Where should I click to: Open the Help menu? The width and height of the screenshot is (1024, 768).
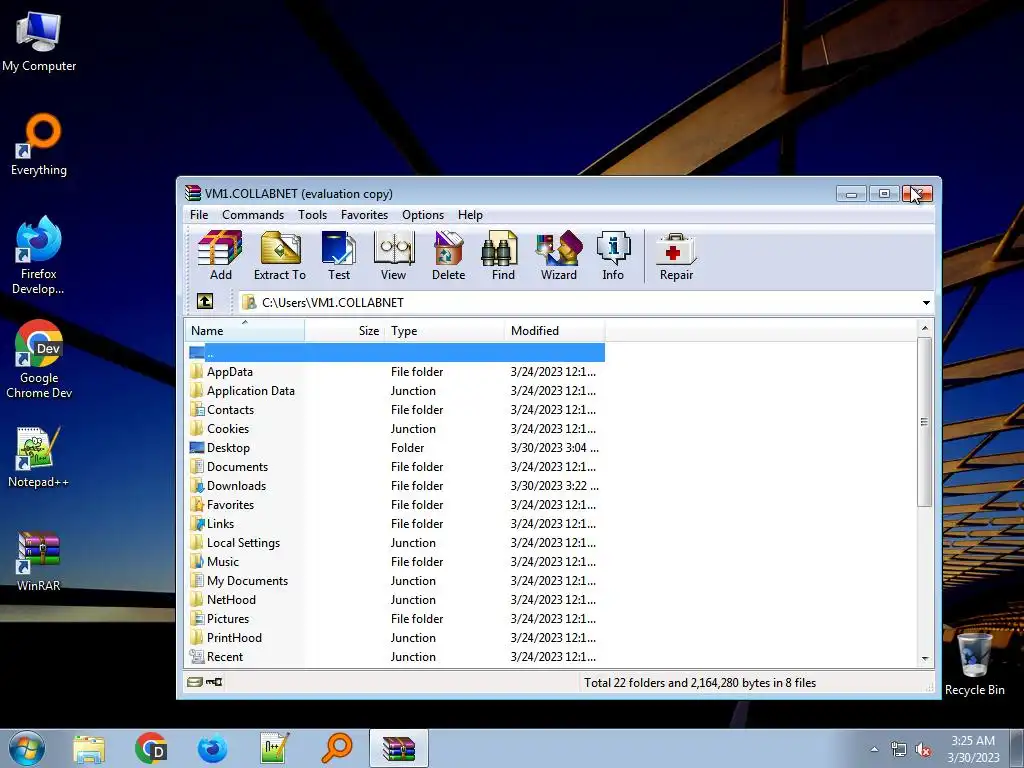pyautogui.click(x=470, y=215)
